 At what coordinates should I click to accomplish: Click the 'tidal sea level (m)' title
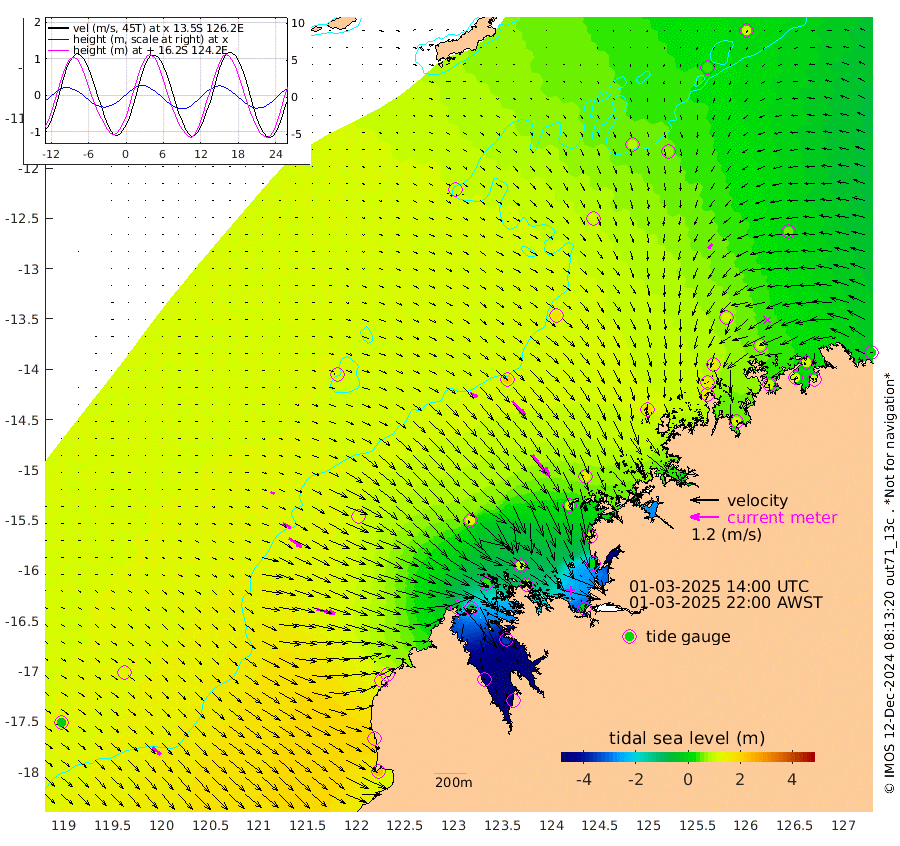point(687,738)
